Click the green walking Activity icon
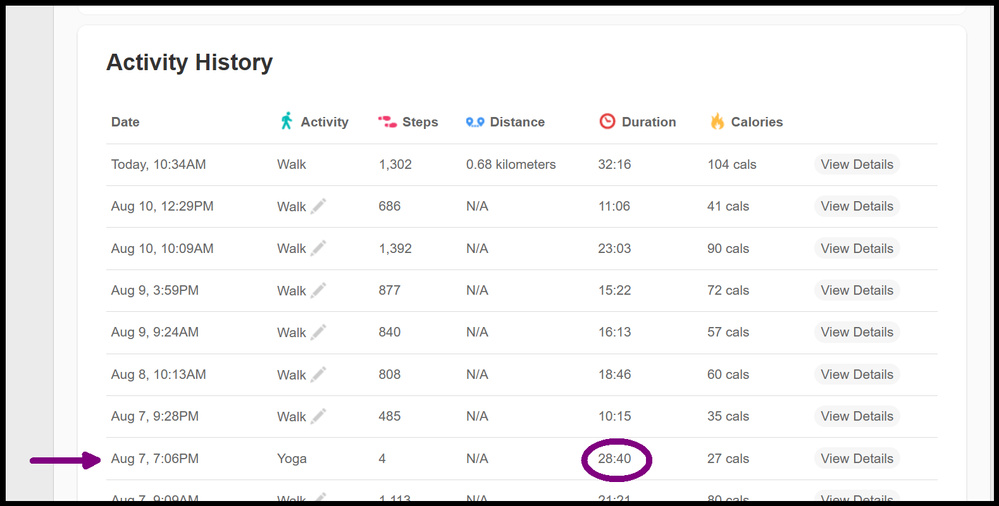The image size is (999, 506). pos(287,121)
